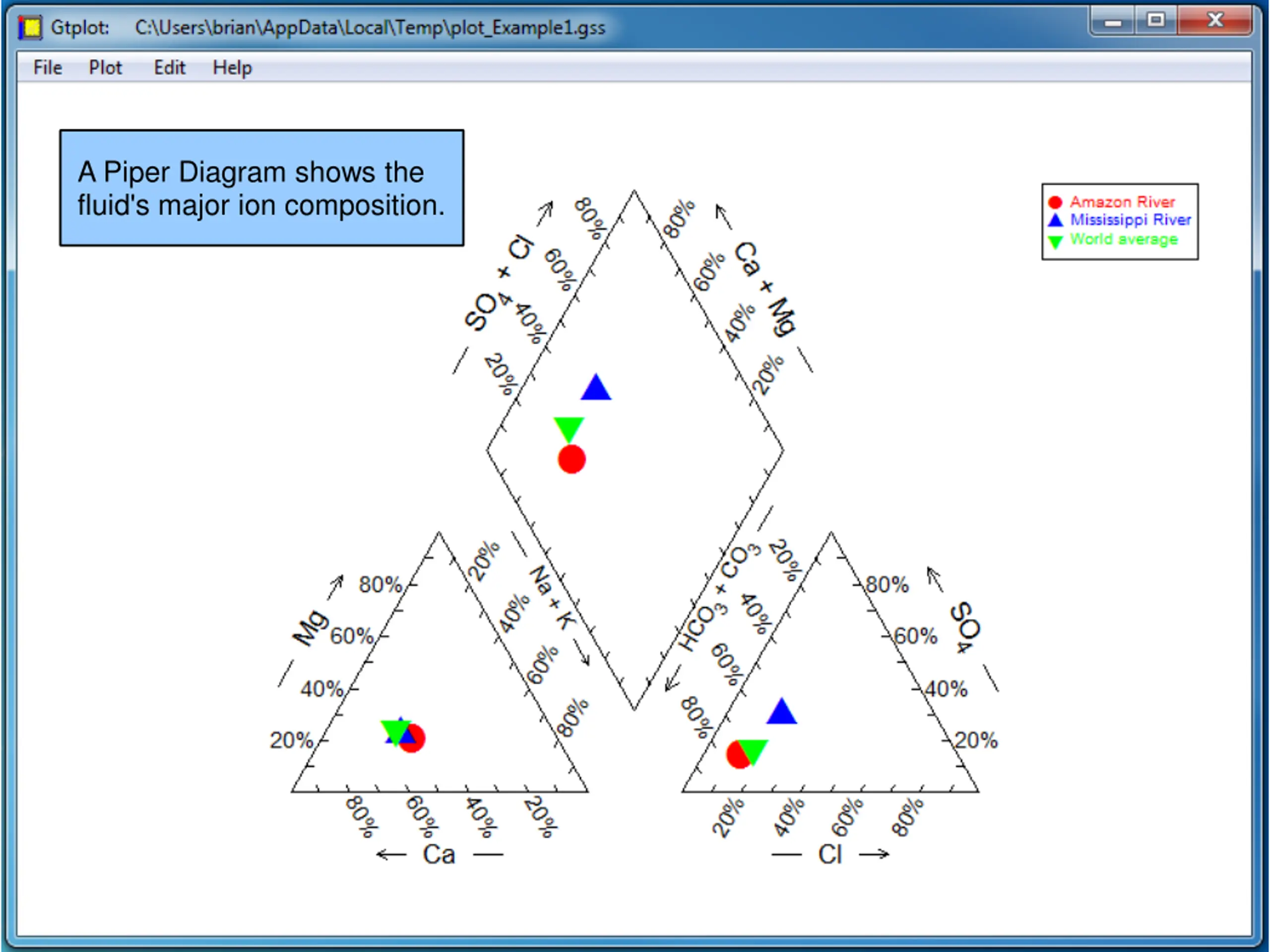Click the blue Mississippi triangle in the central diamond
The height and width of the screenshot is (952, 1270).
[x=596, y=389]
